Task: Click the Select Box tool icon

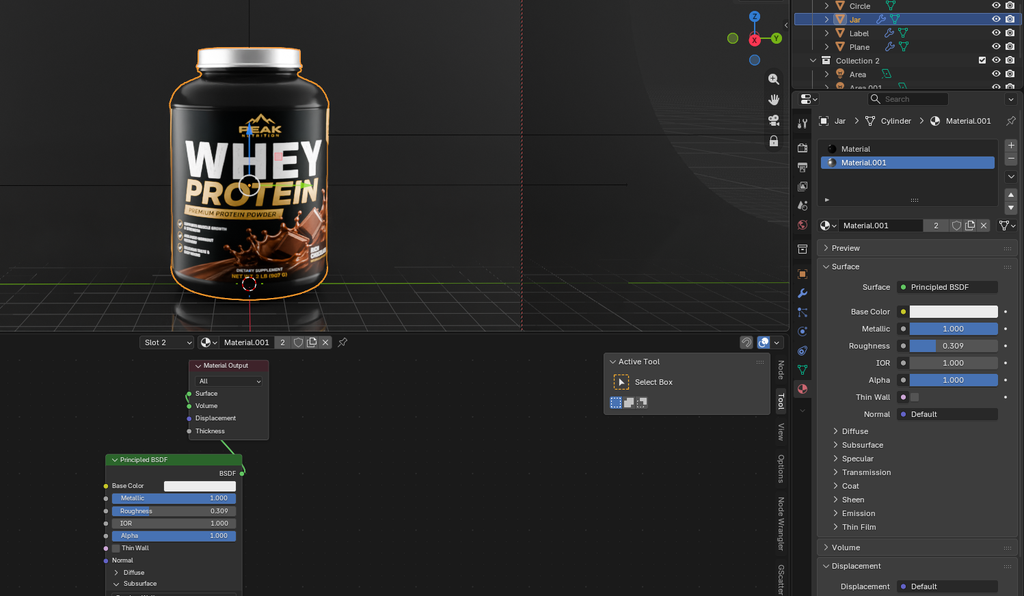Action: pyautogui.click(x=621, y=382)
